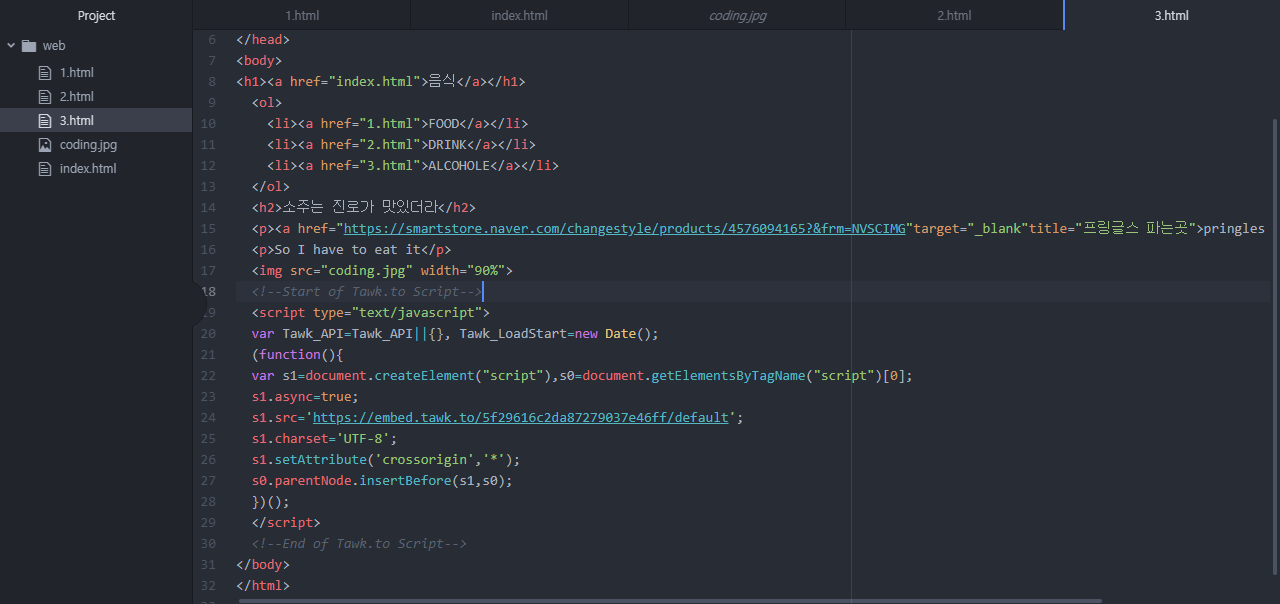Click line number 6 in gutter
Image resolution: width=1280 pixels, height=604 pixels.
coord(211,40)
